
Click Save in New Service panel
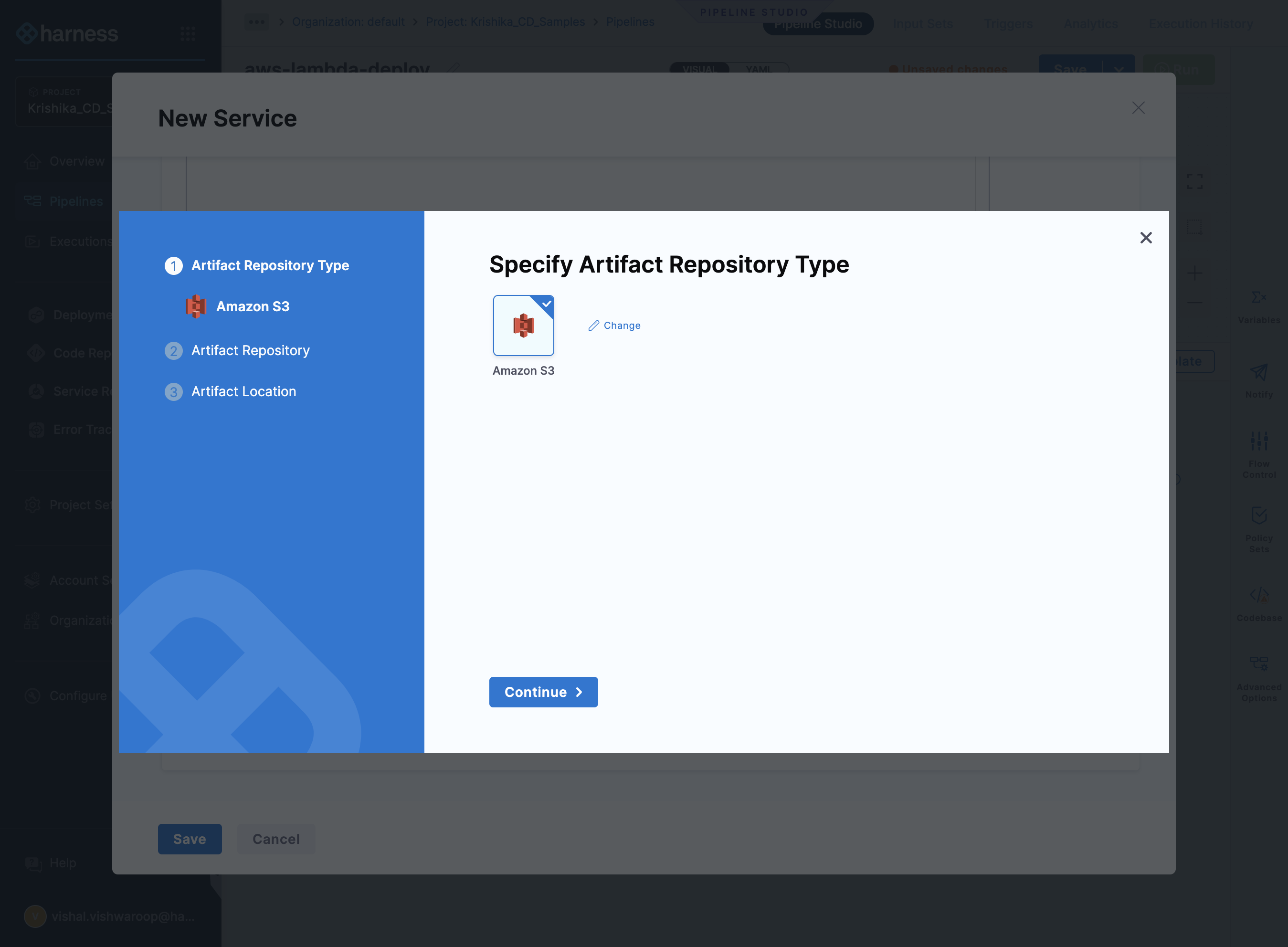pyautogui.click(x=190, y=839)
